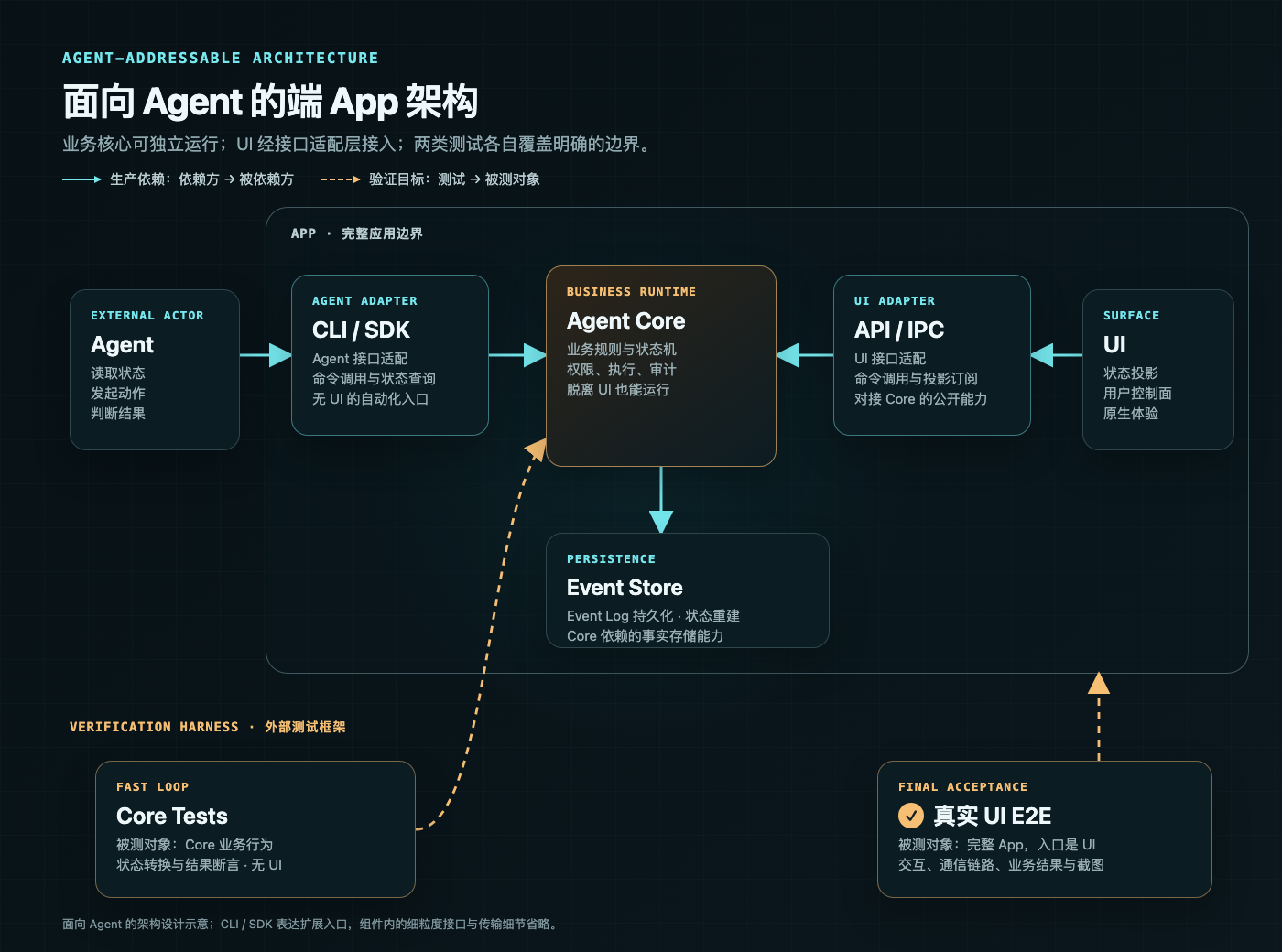Click the legend entry 生产依赖：依赖方 → 被依赖方

178,179
